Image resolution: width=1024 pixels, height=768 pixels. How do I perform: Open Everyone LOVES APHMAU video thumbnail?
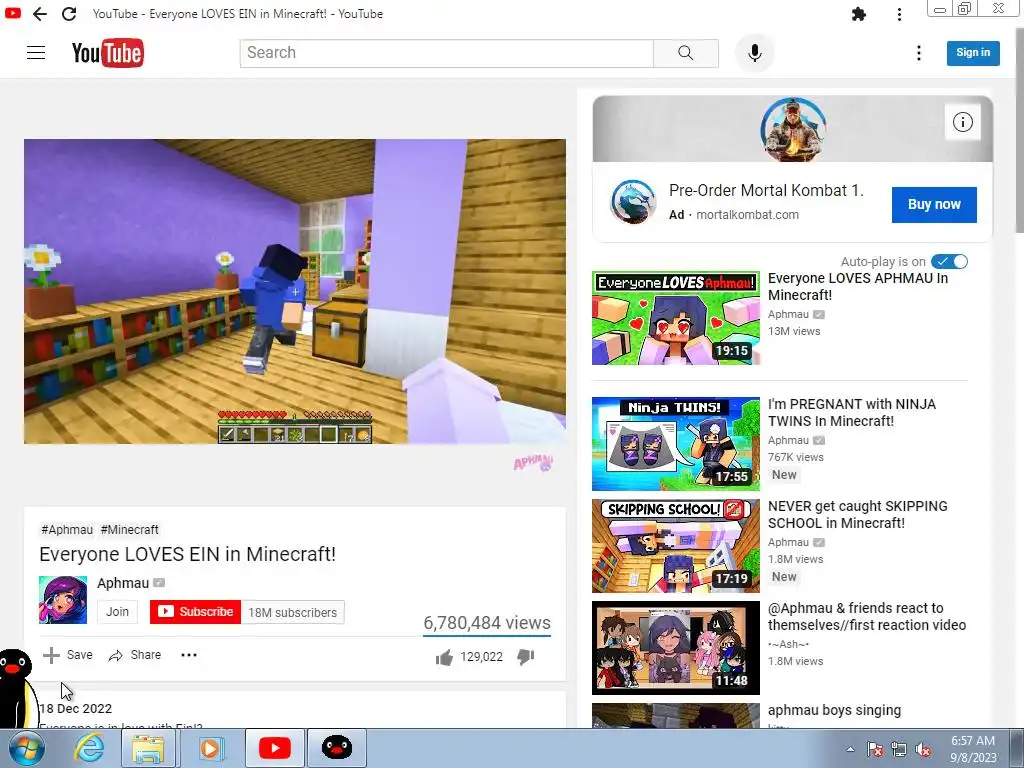pyautogui.click(x=676, y=318)
